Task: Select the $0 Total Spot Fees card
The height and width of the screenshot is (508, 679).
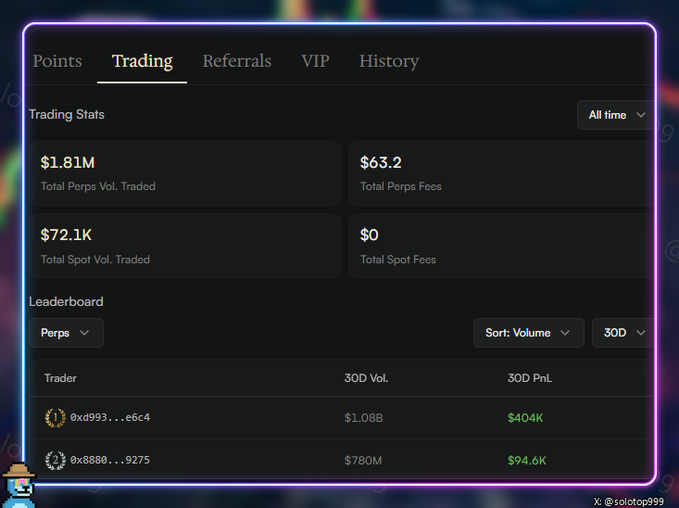Action: point(501,246)
